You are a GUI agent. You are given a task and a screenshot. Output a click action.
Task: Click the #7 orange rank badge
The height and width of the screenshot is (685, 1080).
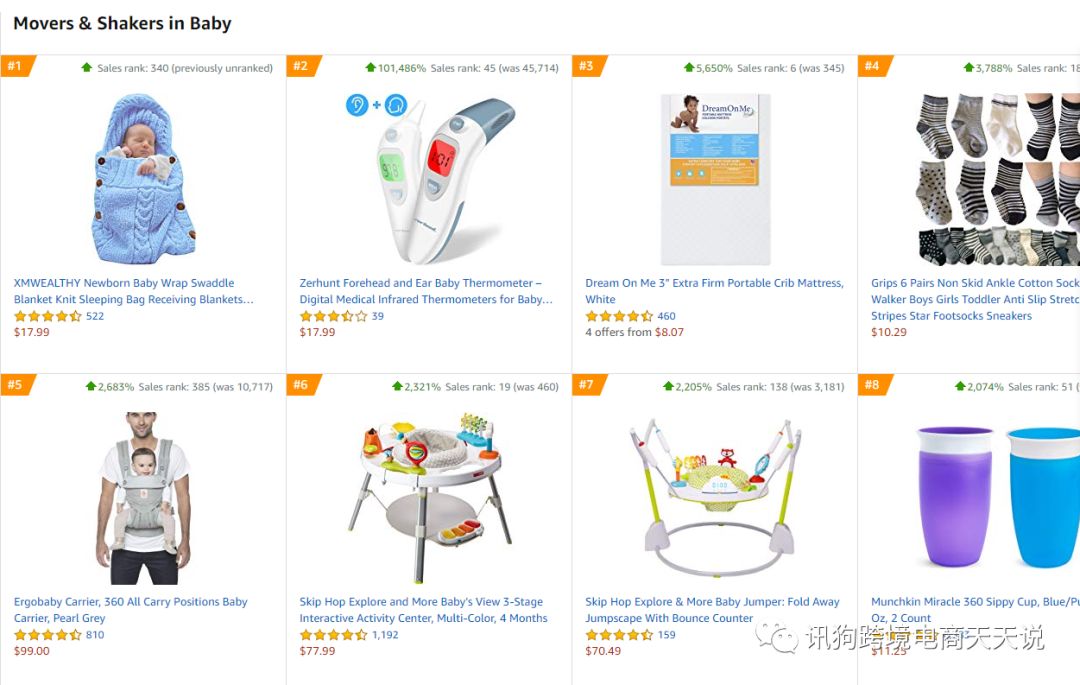(x=588, y=384)
